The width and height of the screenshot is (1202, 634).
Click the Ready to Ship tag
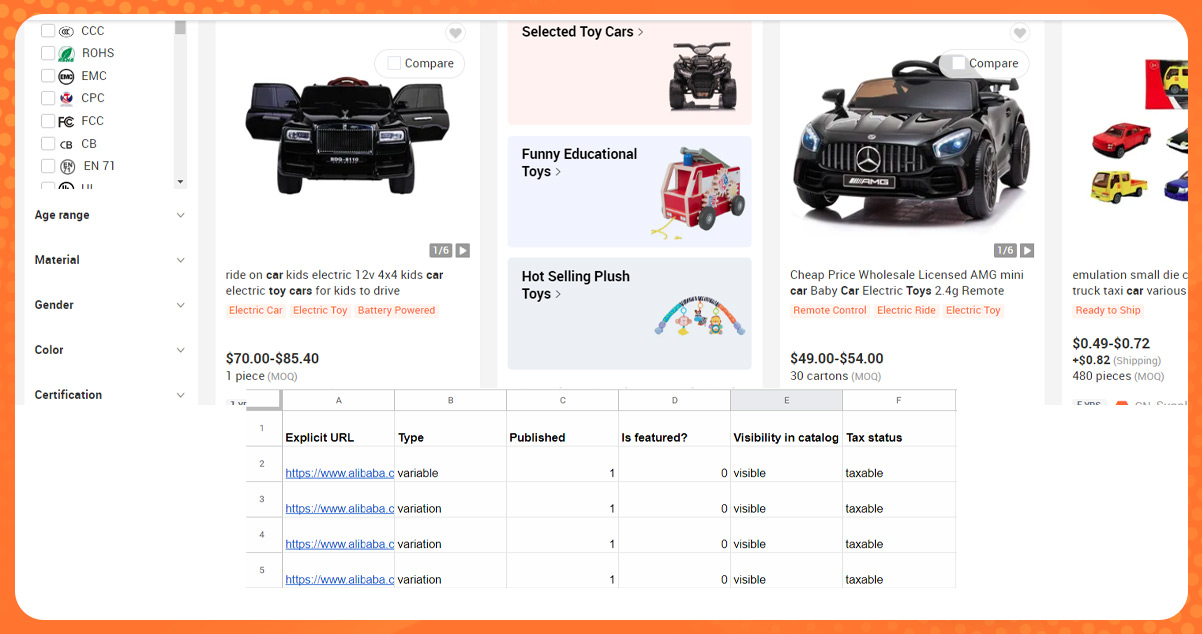tap(1108, 310)
